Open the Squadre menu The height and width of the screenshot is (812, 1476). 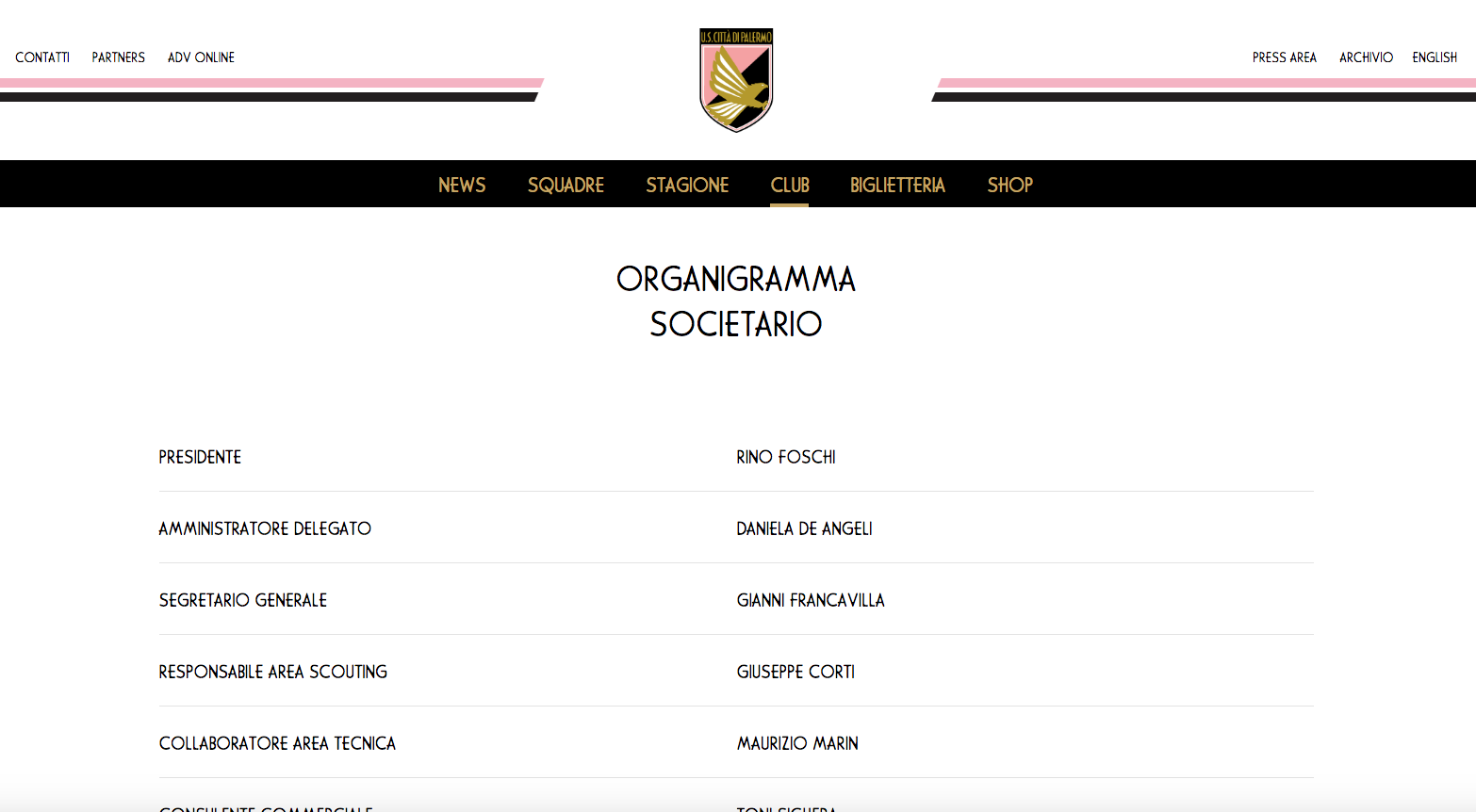tap(566, 185)
